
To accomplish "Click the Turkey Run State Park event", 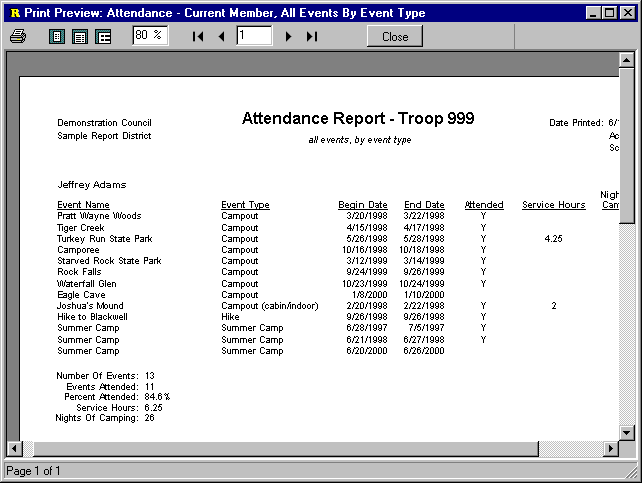I will click(104, 239).
